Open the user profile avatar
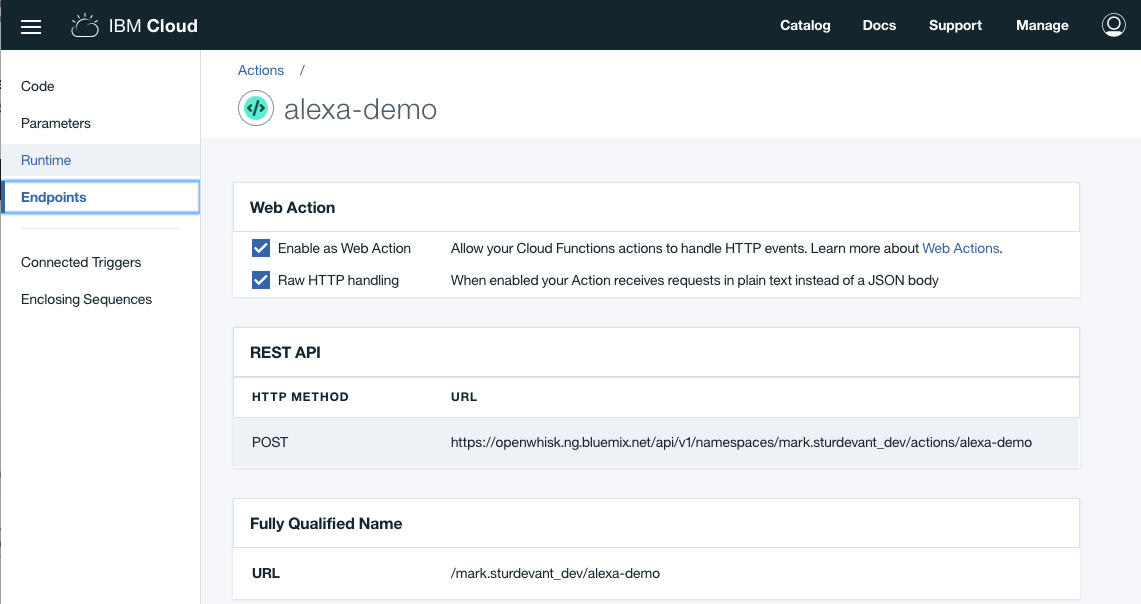The height and width of the screenshot is (604, 1141). coord(1113,25)
